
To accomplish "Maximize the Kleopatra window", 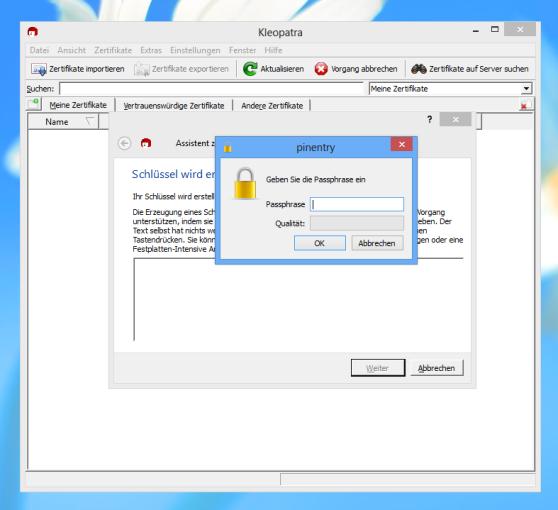I will click(x=495, y=30).
